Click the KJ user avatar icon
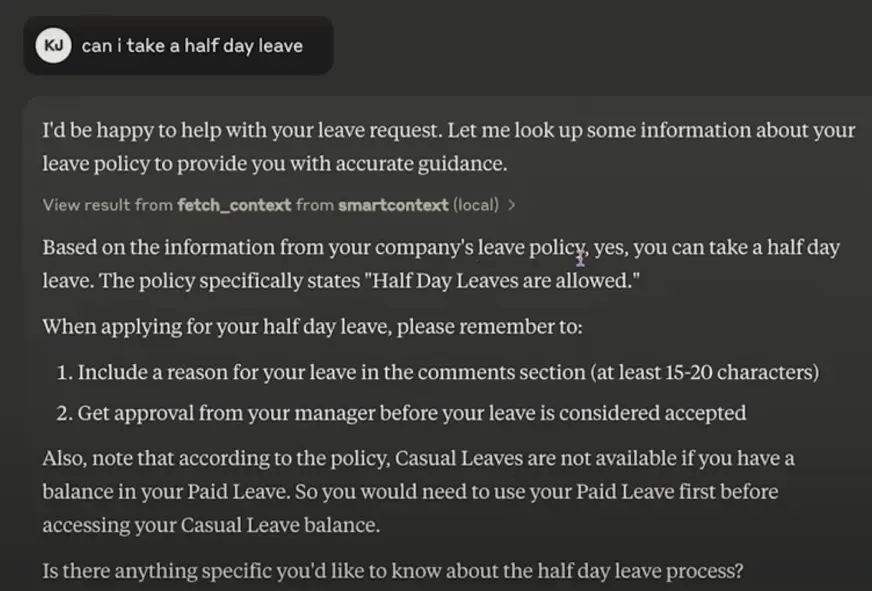 tap(52, 45)
